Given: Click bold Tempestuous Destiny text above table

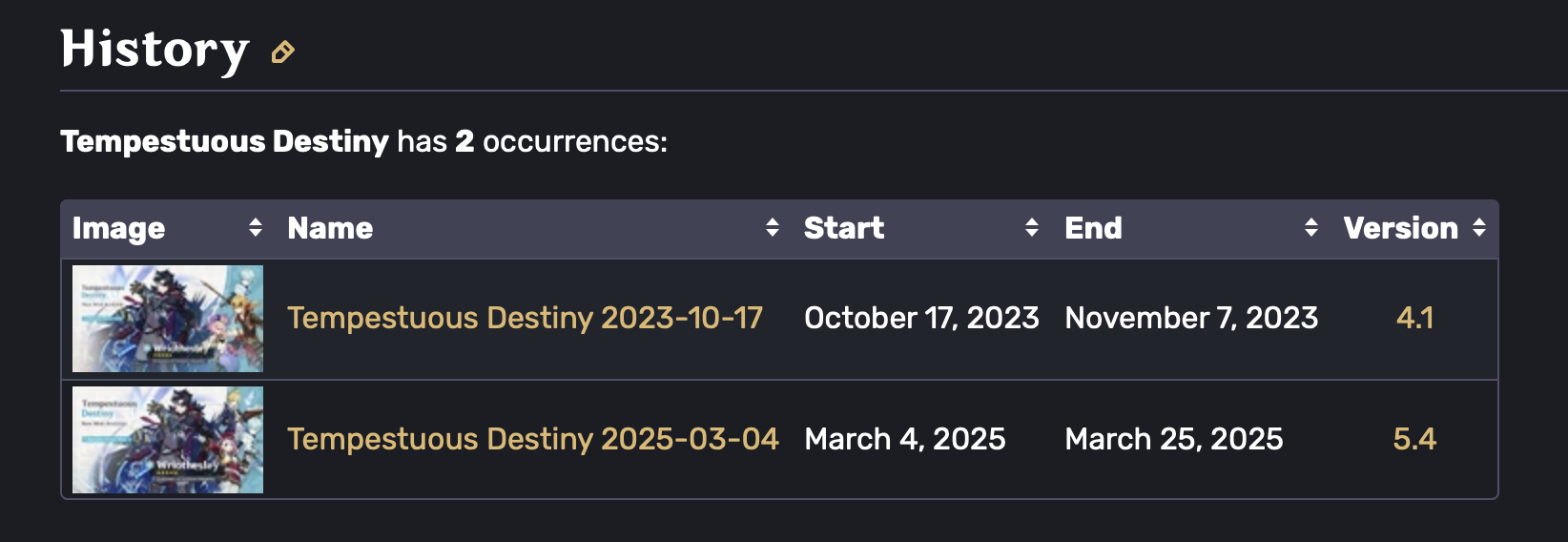Looking at the screenshot, I should tap(225, 141).
